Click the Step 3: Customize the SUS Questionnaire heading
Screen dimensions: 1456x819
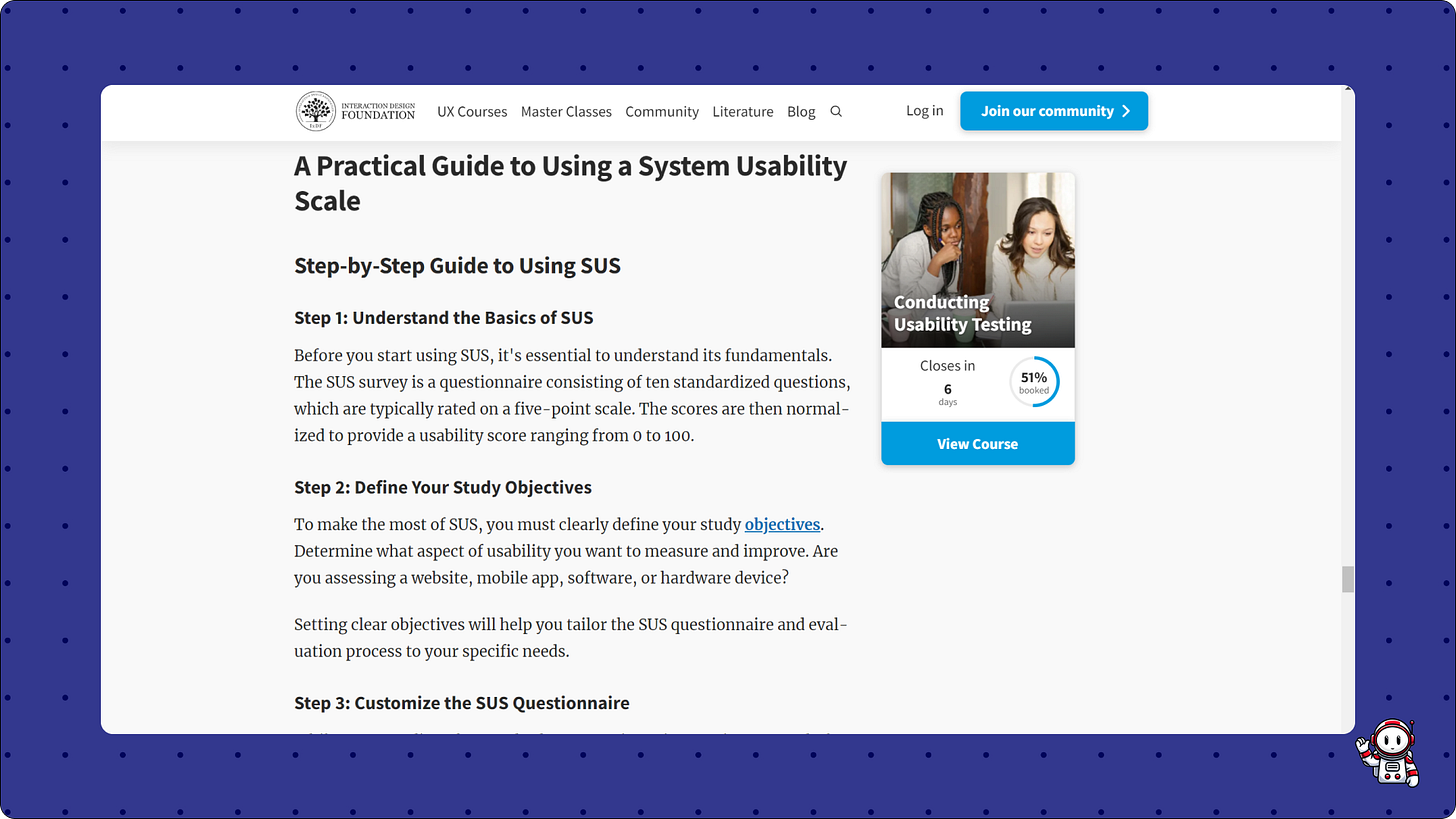[x=462, y=703]
